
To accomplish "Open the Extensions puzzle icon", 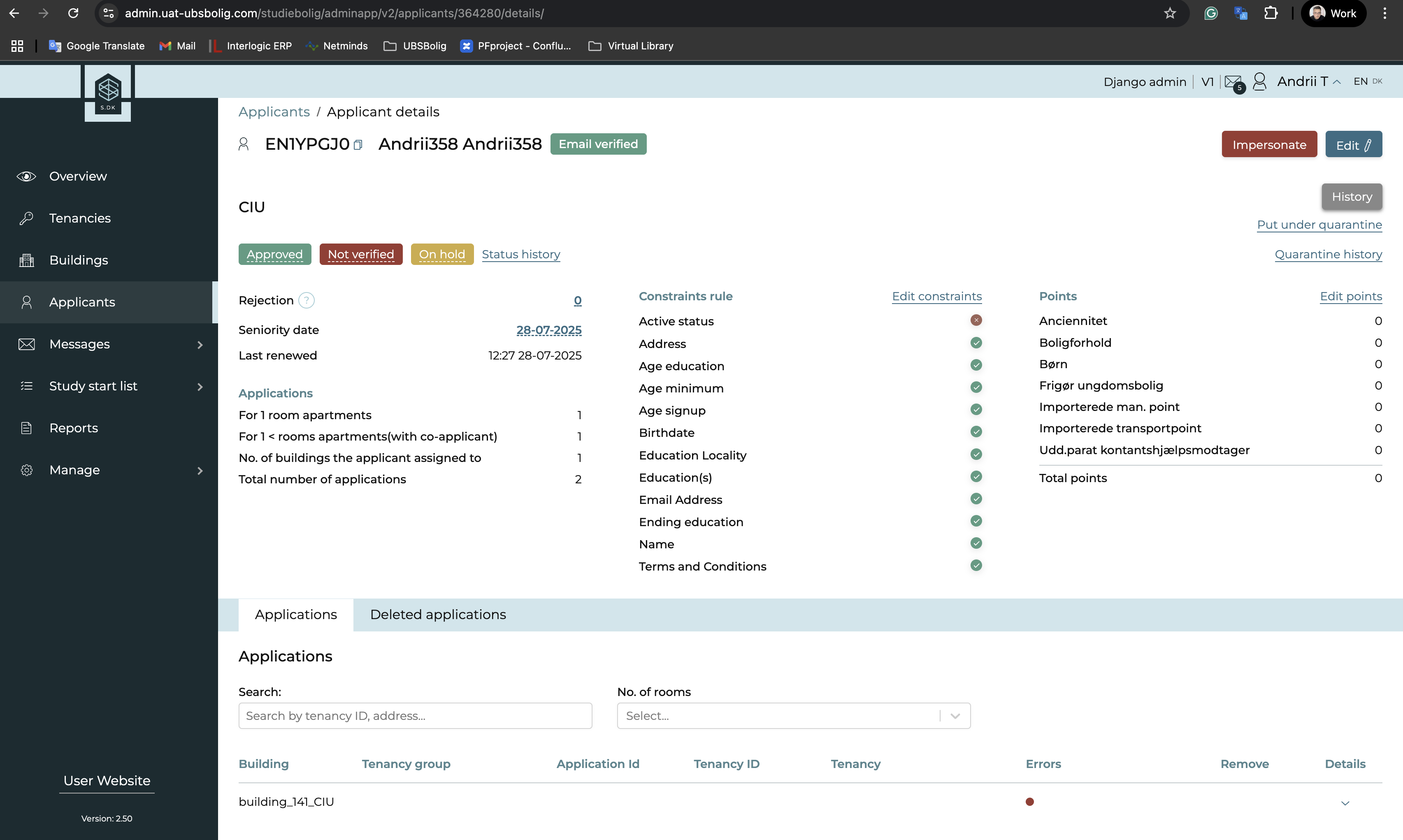I will pyautogui.click(x=1271, y=13).
